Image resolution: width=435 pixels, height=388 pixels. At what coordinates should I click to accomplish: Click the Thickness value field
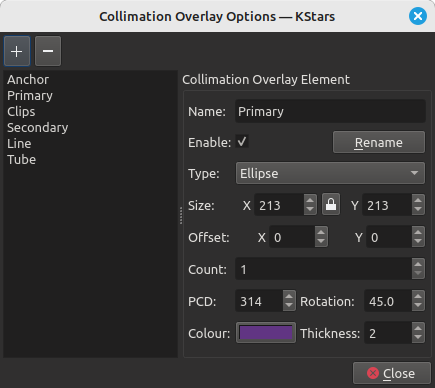[x=388, y=333]
